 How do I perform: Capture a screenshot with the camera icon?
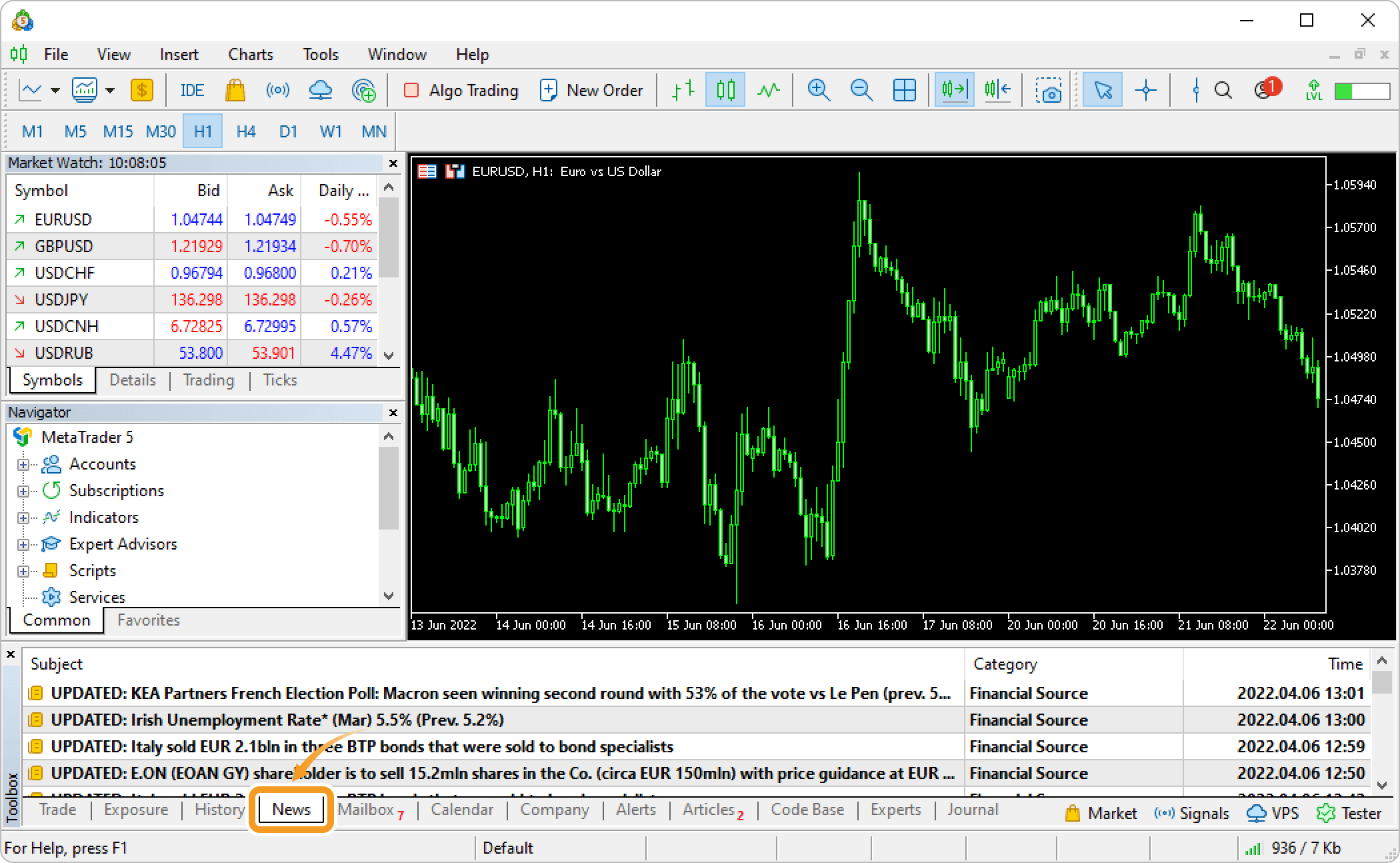tap(1050, 89)
